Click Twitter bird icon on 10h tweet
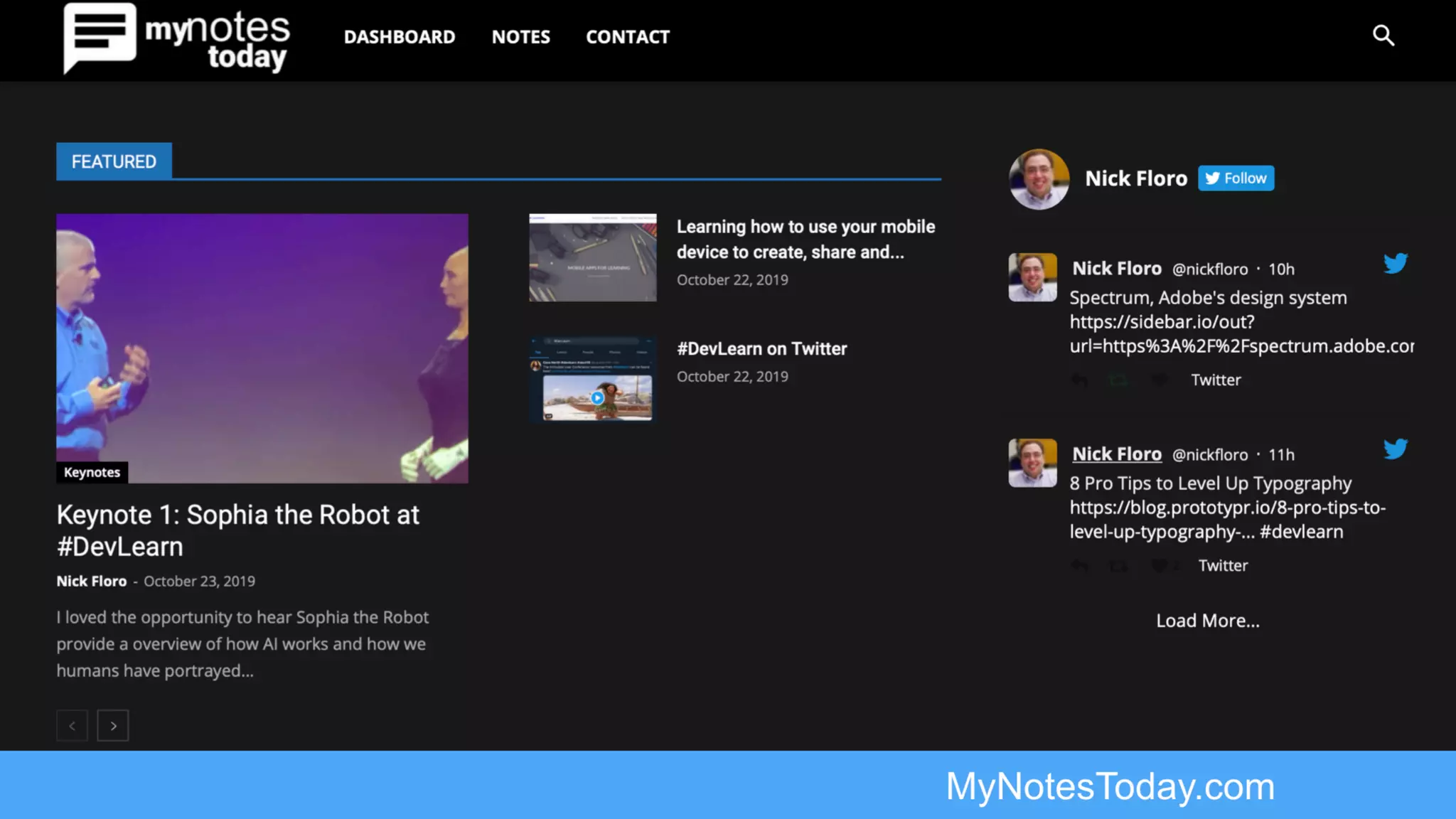Screen dimensions: 1456x819 pos(1395,264)
